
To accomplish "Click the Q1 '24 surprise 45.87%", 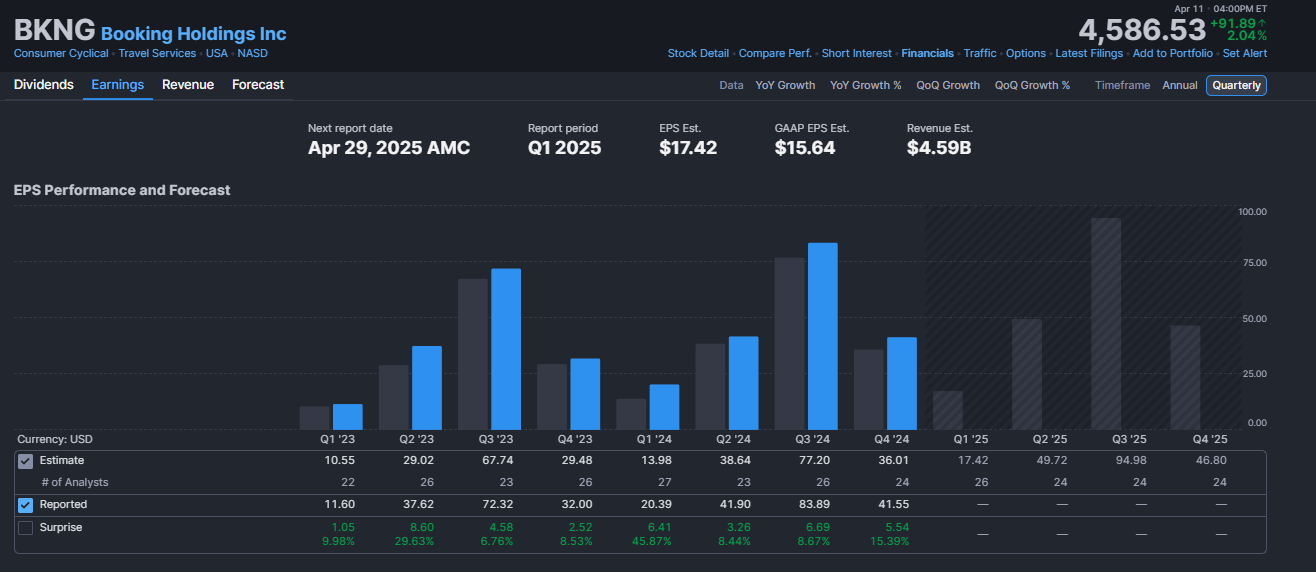I will click(x=653, y=541).
